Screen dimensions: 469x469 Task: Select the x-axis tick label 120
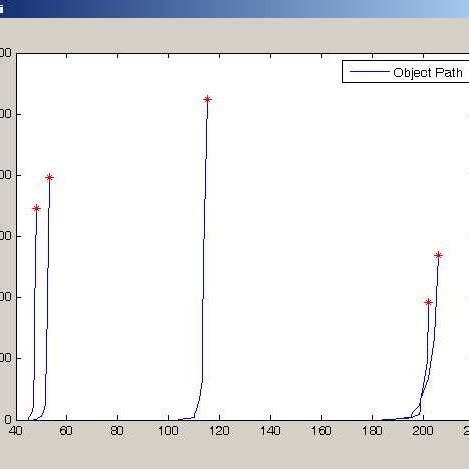(x=219, y=431)
